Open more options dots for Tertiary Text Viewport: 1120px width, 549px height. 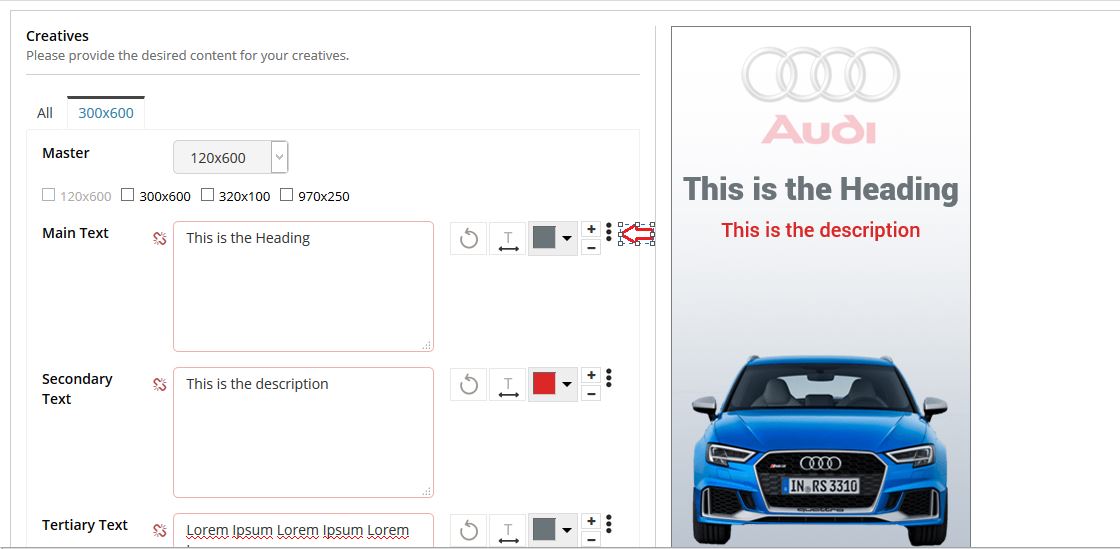pos(609,524)
